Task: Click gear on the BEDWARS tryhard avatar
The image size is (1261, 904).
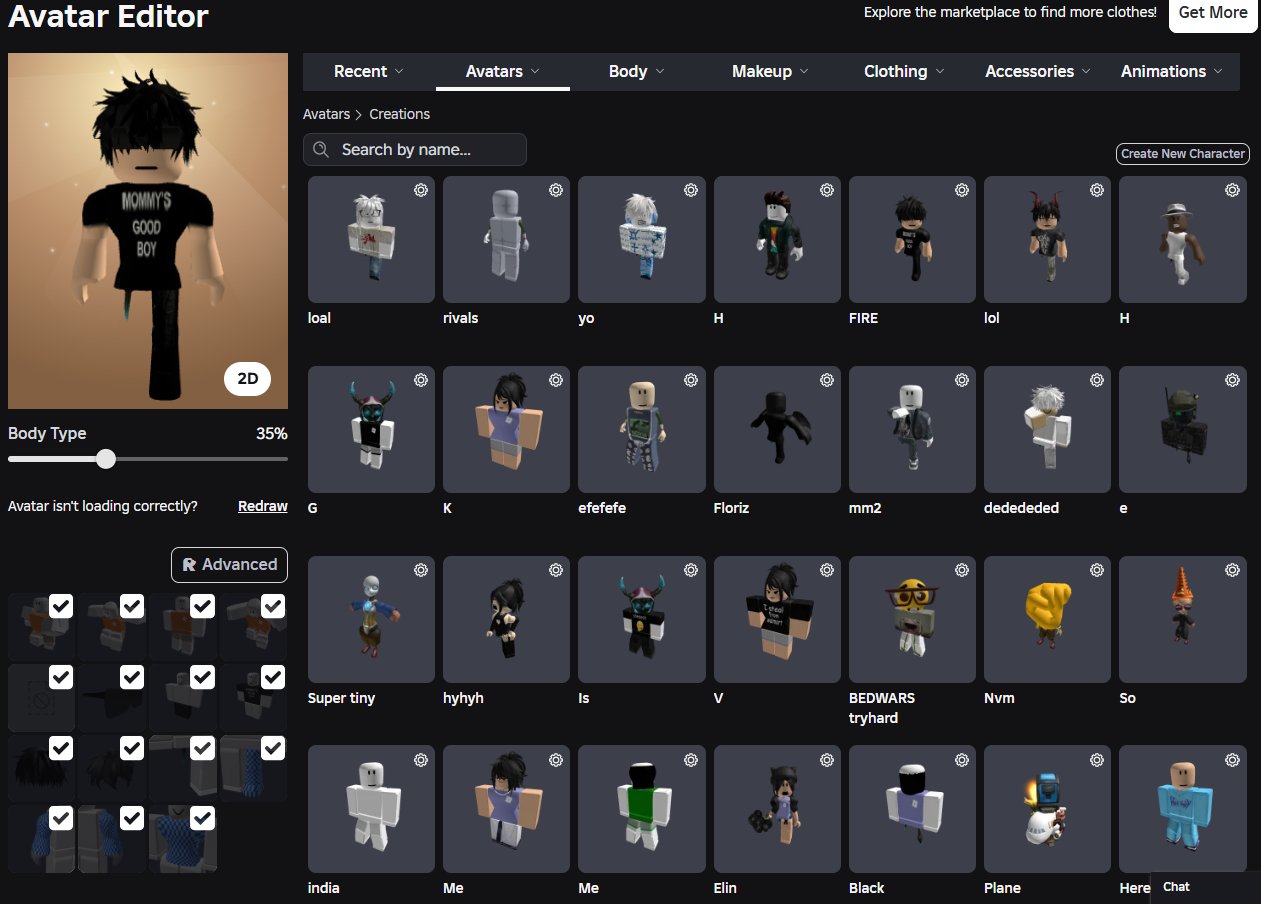Action: point(962,570)
